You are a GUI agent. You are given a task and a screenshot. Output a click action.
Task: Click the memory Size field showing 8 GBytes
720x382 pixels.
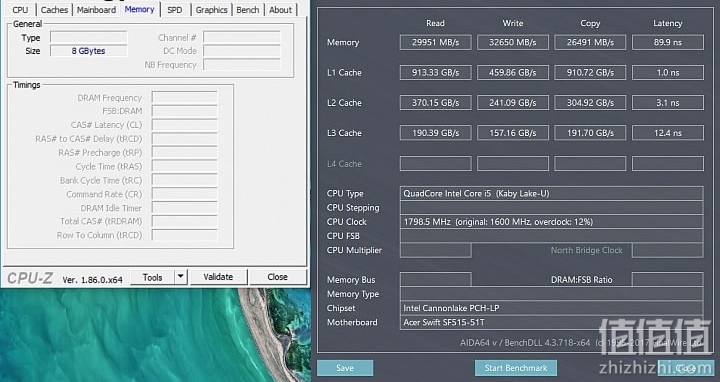pos(88,51)
